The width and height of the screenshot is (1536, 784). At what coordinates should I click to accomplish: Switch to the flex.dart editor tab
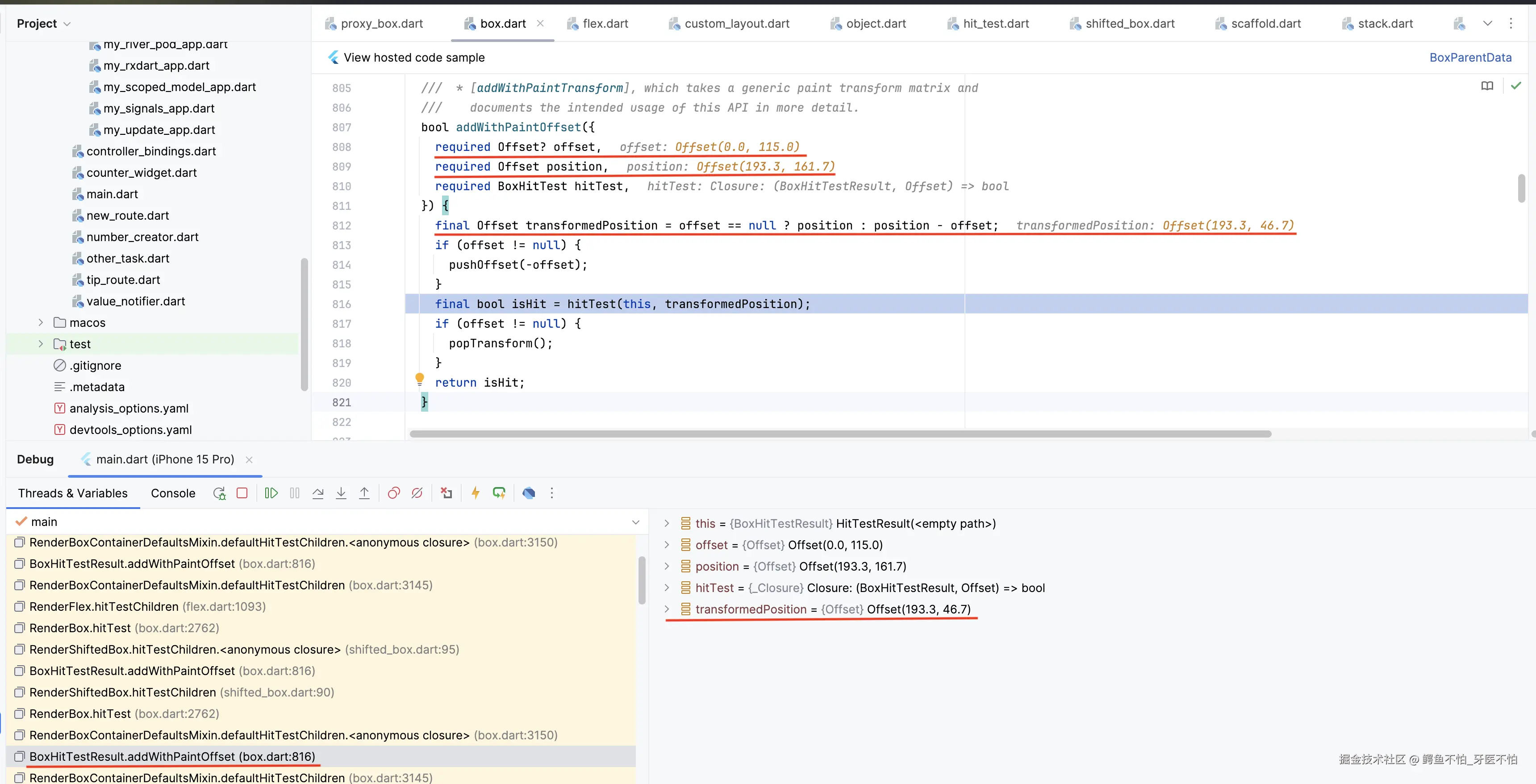click(605, 24)
